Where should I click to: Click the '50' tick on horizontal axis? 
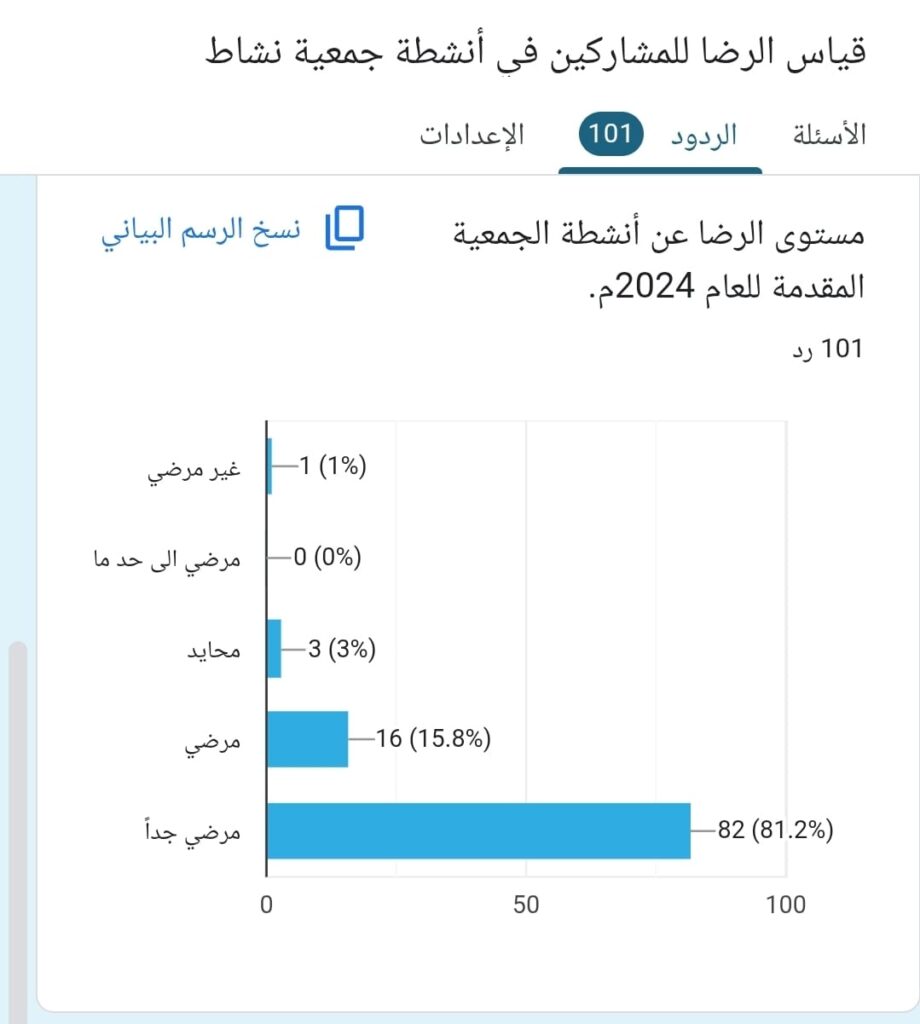click(x=526, y=905)
